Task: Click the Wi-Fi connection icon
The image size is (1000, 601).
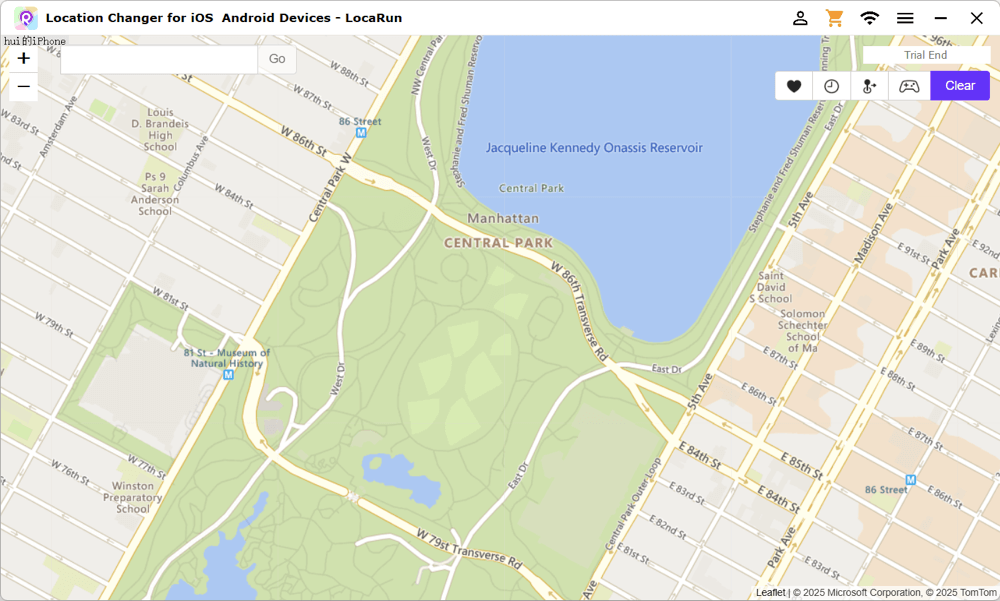Action: click(x=869, y=18)
